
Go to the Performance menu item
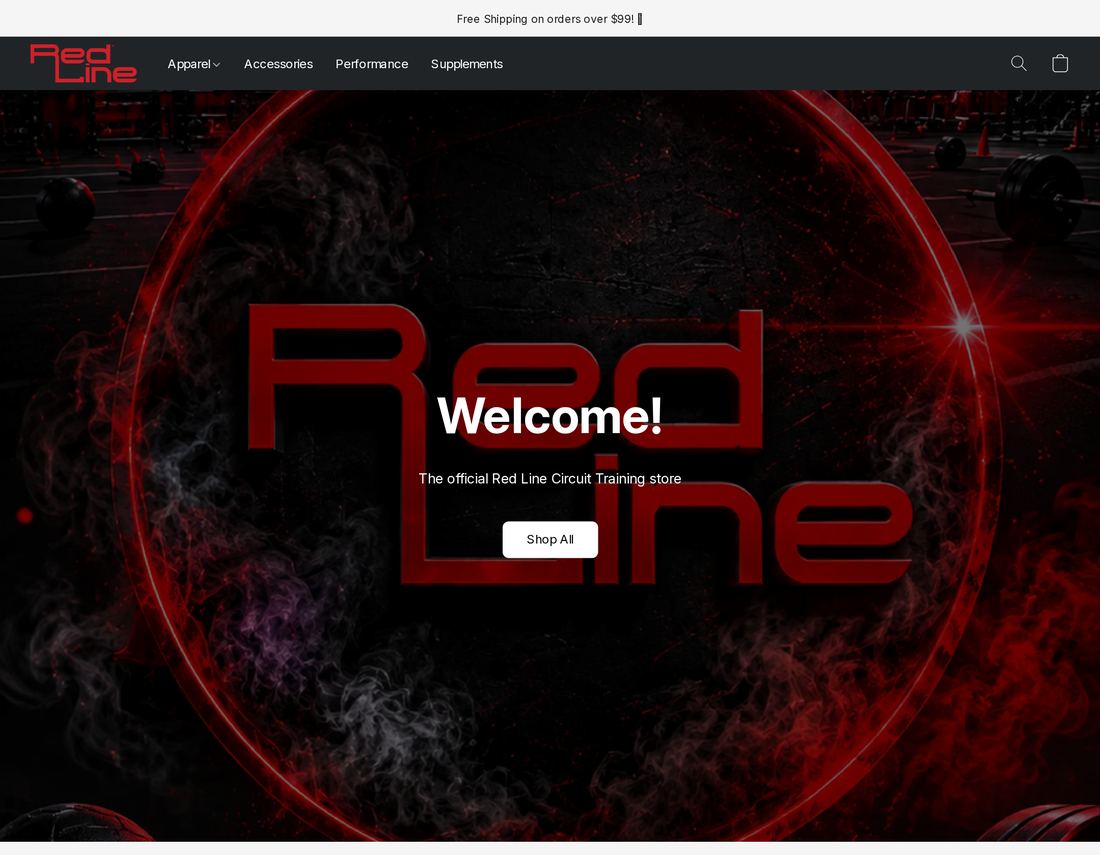372,64
